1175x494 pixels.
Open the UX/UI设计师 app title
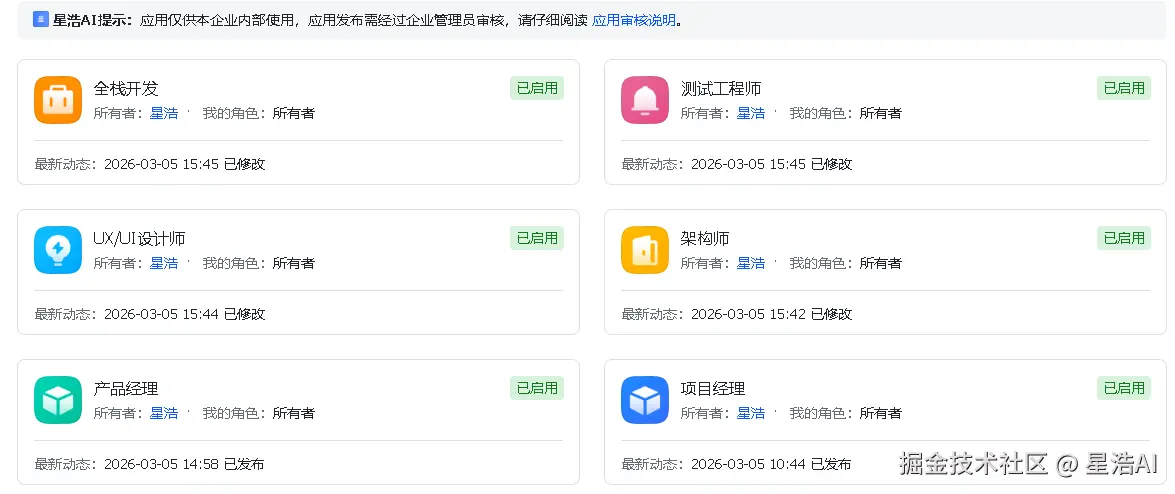click(139, 238)
